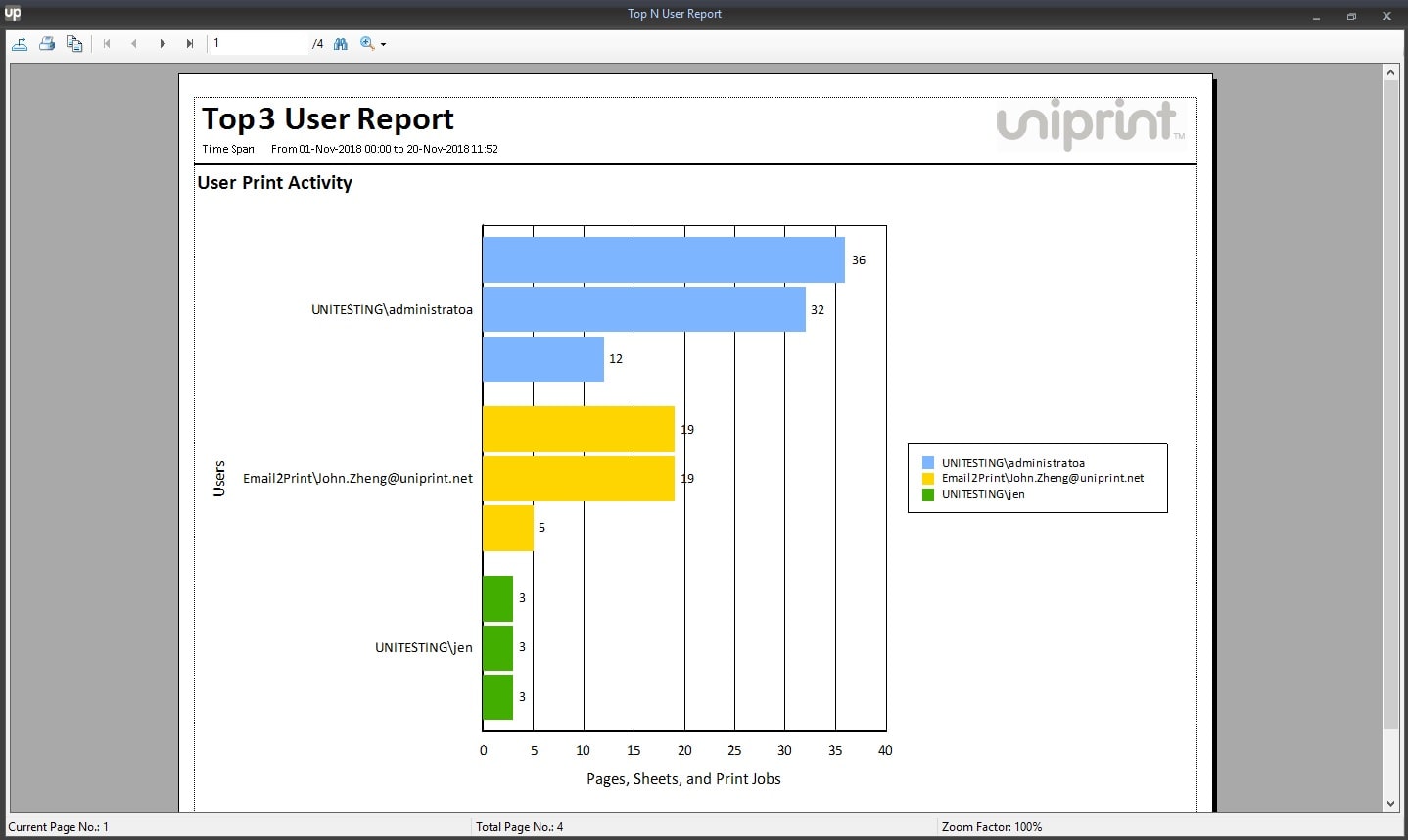1408x840 pixels.
Task: Restore down the report window
Action: point(1351,16)
